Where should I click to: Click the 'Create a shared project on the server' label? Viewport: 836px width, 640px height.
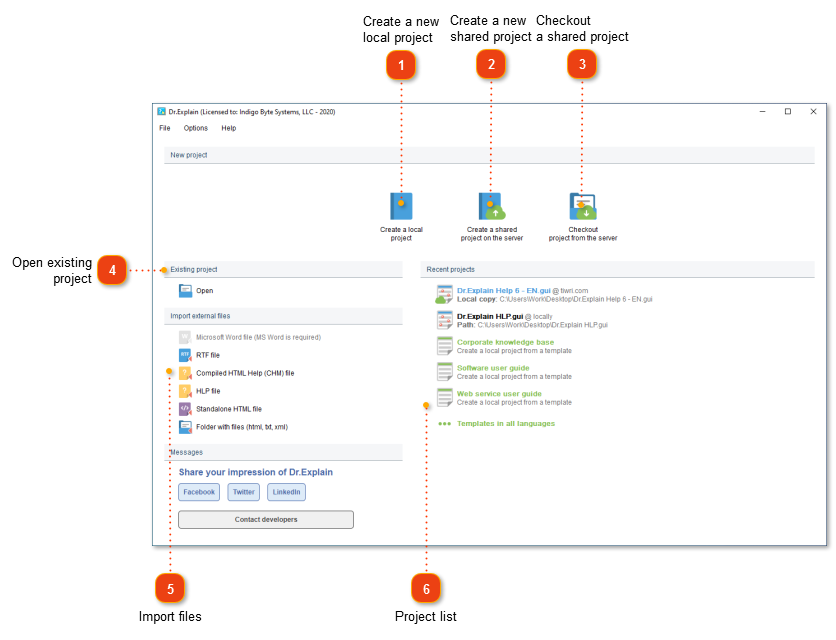[492, 234]
